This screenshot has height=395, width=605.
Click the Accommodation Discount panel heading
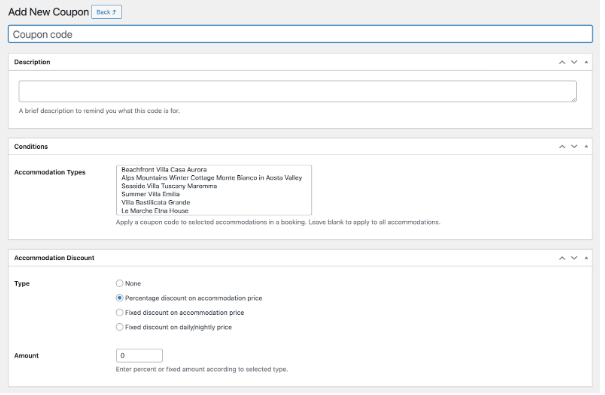[54, 258]
